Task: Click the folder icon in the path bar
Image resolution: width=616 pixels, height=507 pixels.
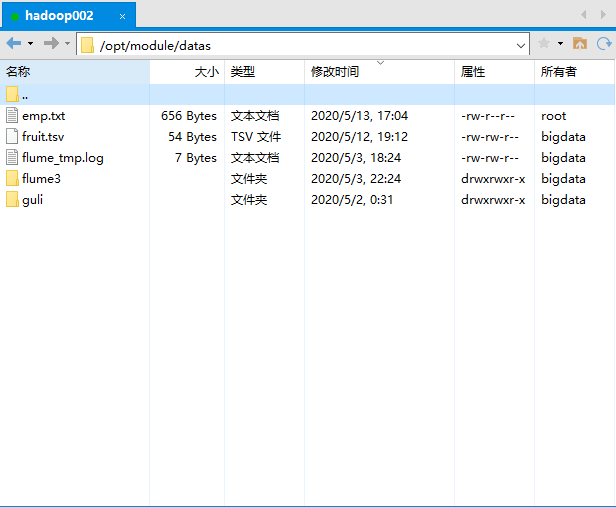Action: pos(87,46)
